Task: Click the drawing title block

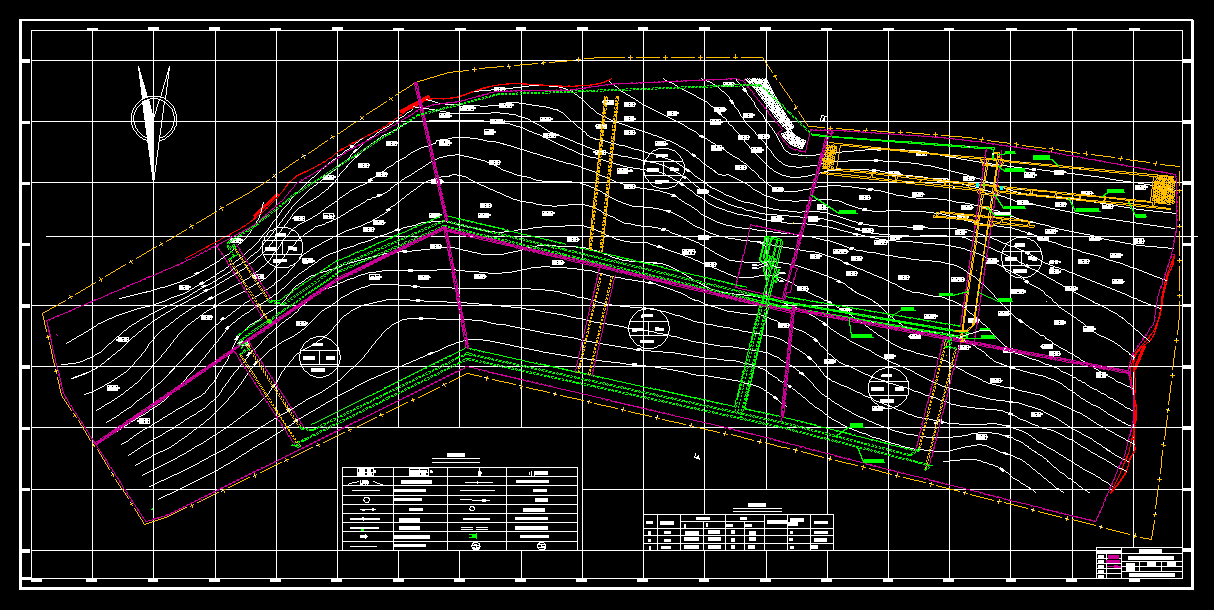Action: click(x=1139, y=563)
